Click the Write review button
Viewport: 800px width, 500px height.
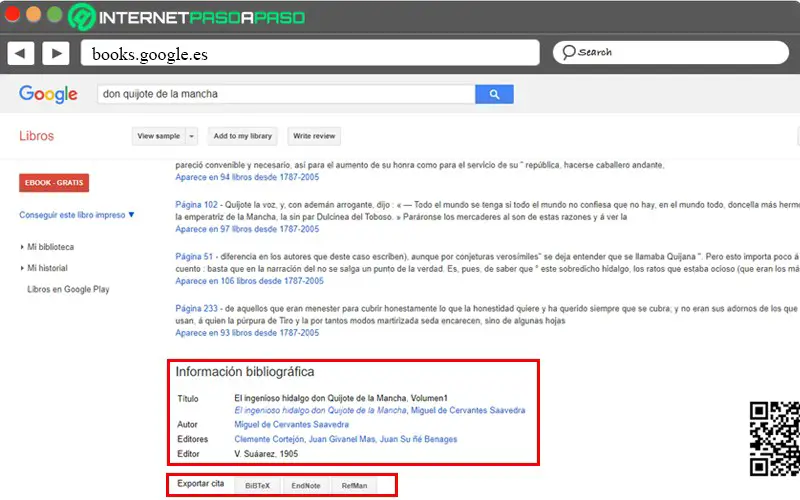pyautogui.click(x=314, y=136)
